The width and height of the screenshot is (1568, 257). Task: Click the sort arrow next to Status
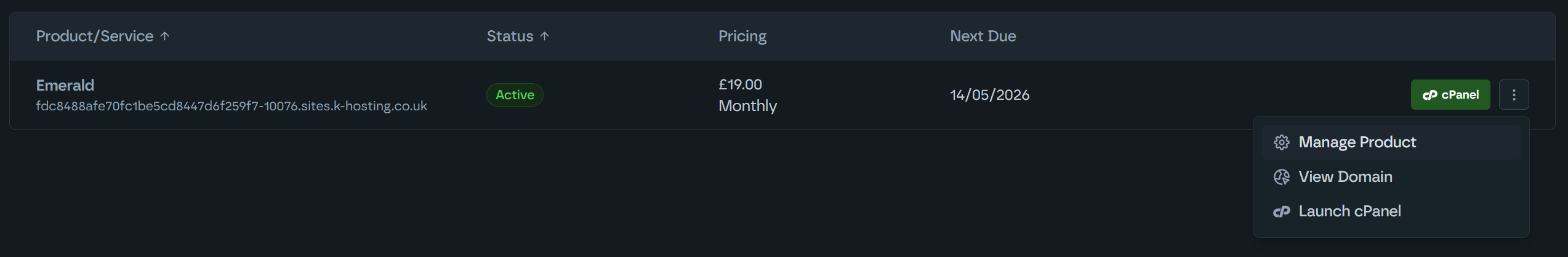(544, 36)
